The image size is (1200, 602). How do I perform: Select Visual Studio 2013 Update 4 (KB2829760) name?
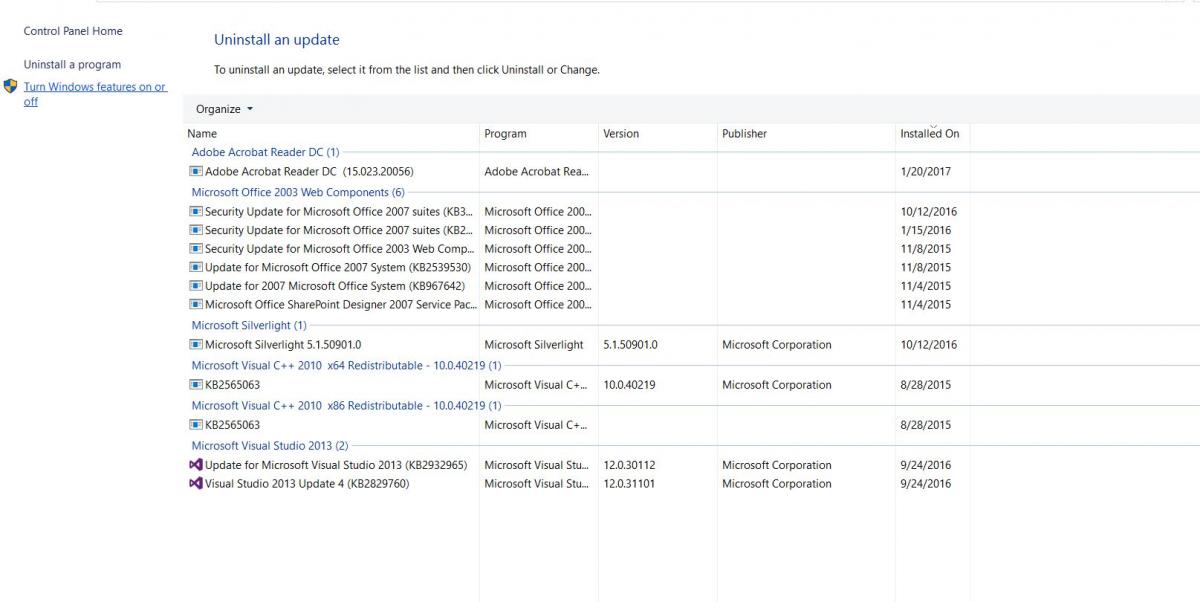(307, 484)
